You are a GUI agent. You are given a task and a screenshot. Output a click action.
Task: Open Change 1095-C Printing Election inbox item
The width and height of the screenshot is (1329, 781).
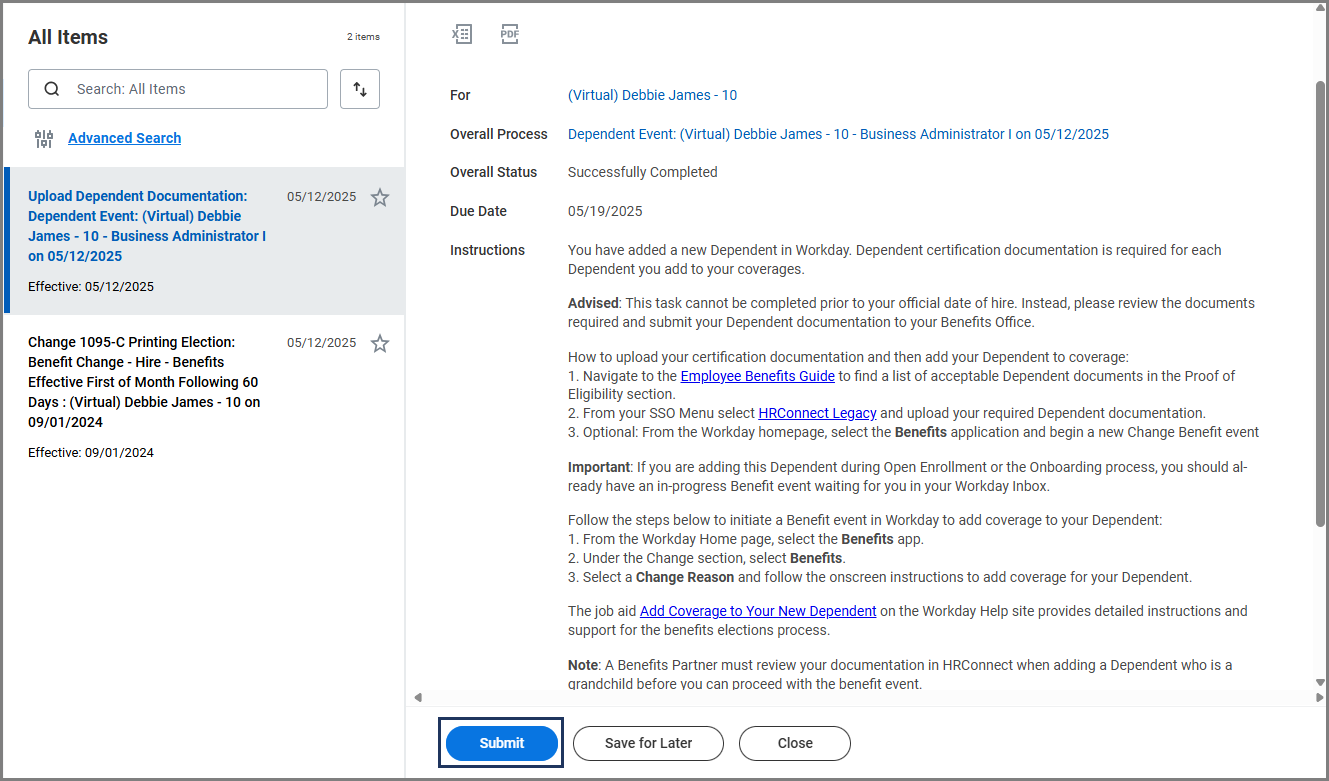coord(147,382)
